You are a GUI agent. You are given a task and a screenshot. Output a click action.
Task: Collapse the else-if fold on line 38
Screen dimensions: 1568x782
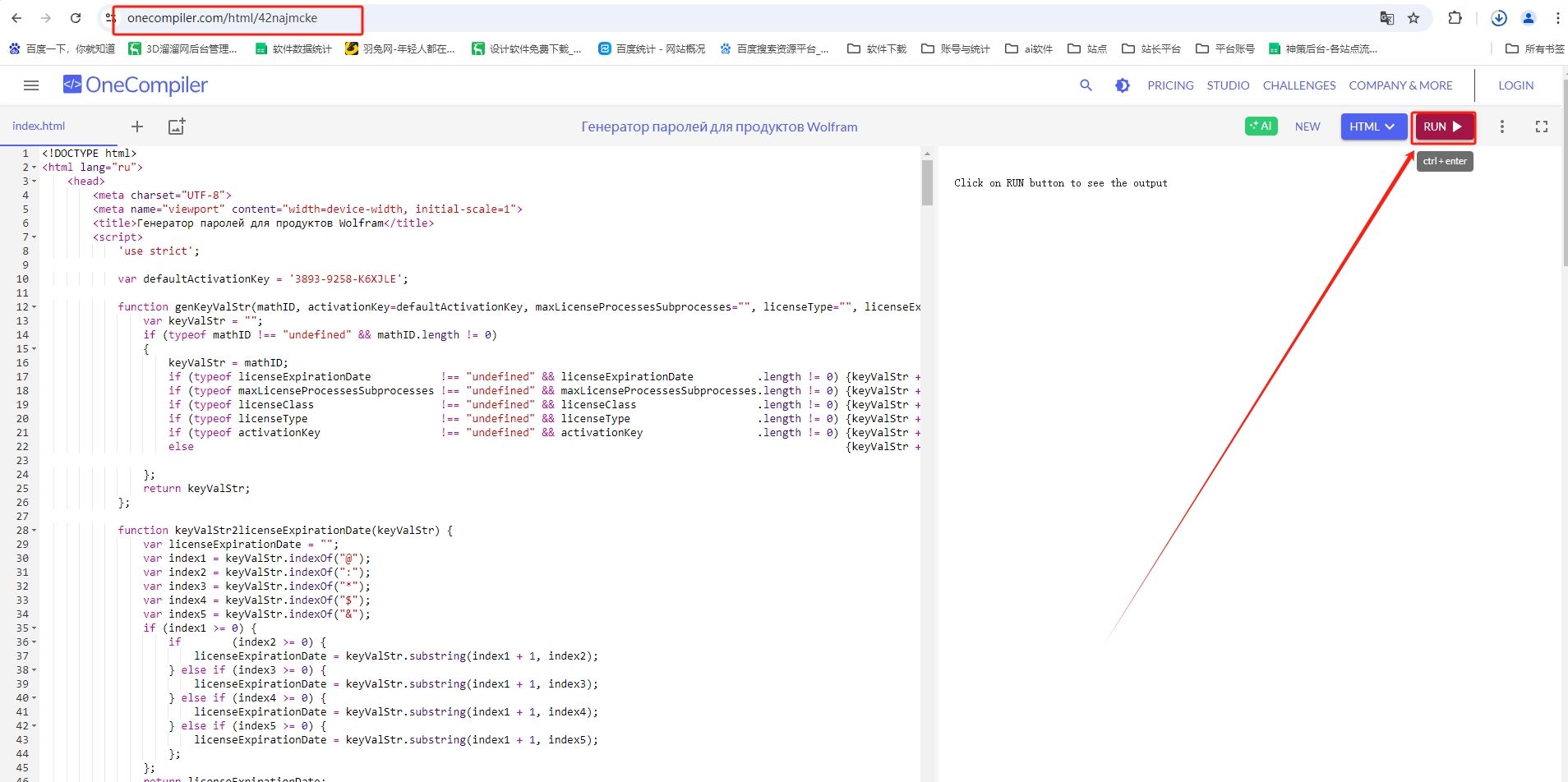pos(35,670)
